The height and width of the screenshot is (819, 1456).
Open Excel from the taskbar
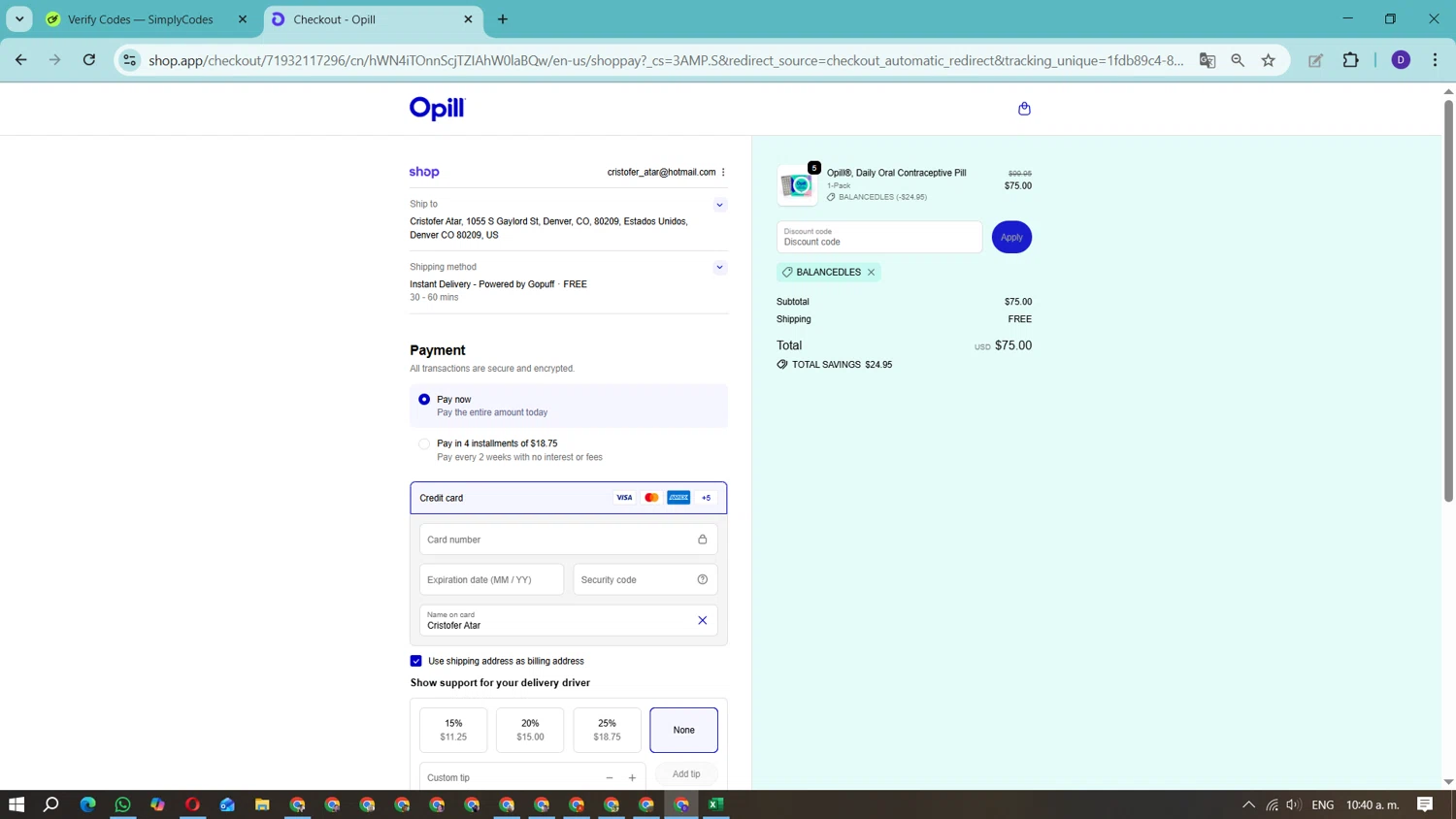(716, 804)
